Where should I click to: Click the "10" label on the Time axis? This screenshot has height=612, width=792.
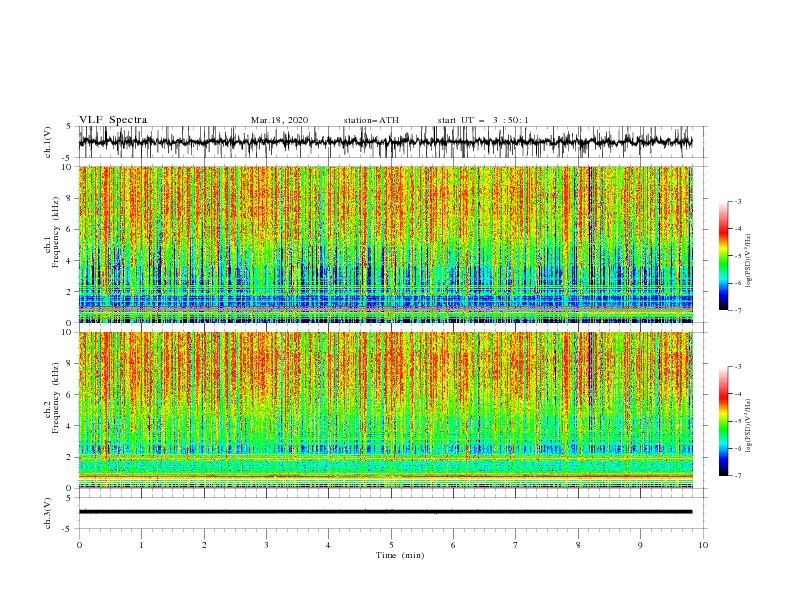(x=703, y=545)
